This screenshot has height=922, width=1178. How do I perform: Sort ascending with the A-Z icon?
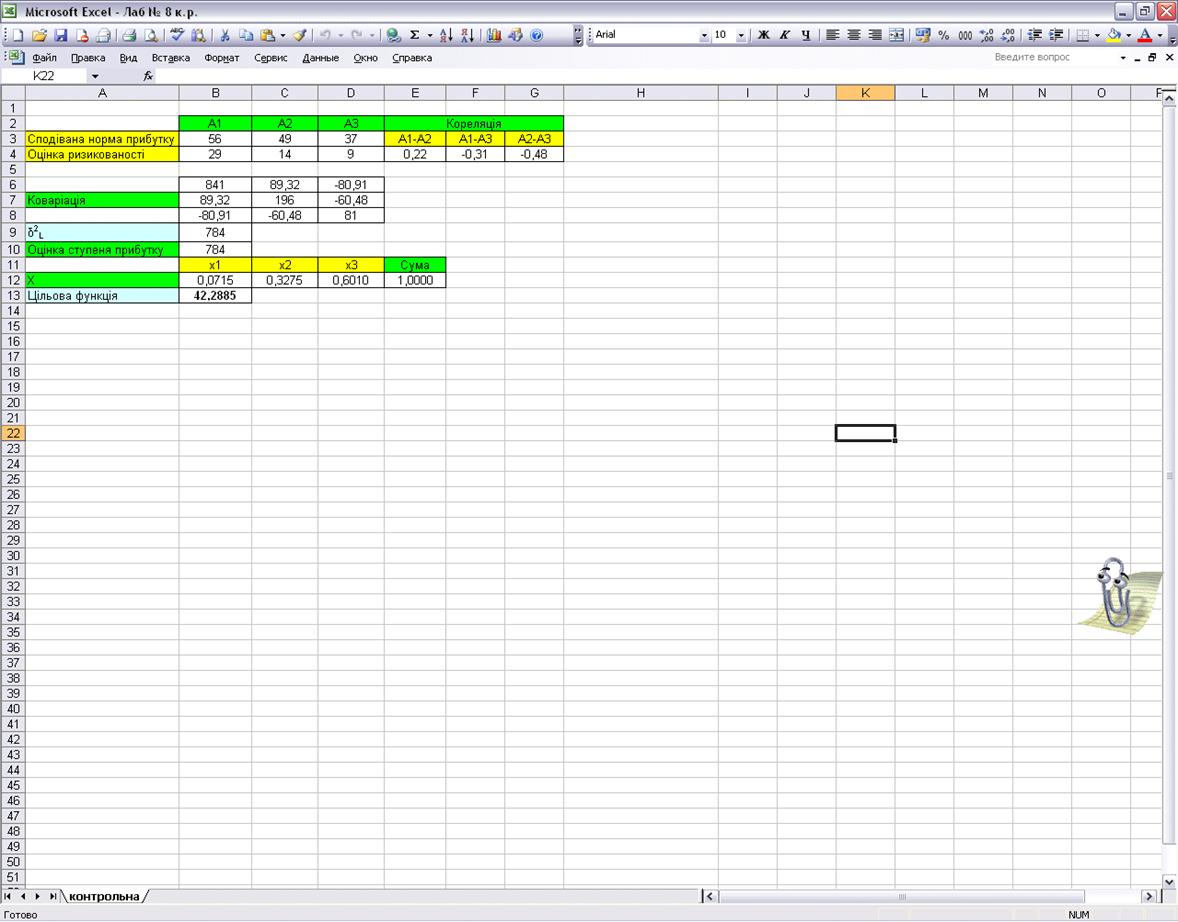[x=446, y=35]
